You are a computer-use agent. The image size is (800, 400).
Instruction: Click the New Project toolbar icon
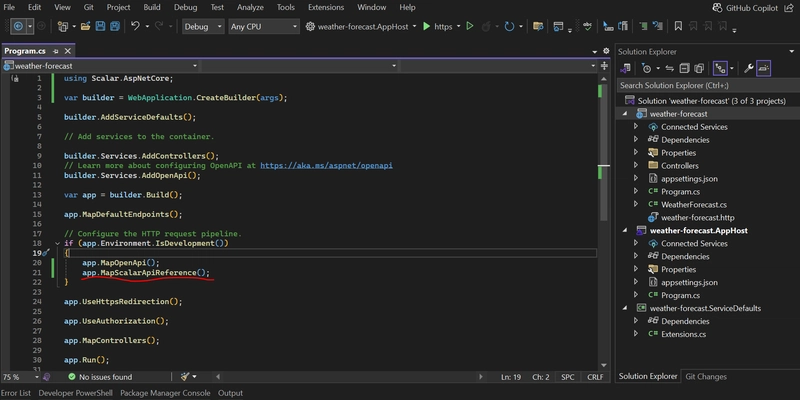[63, 26]
